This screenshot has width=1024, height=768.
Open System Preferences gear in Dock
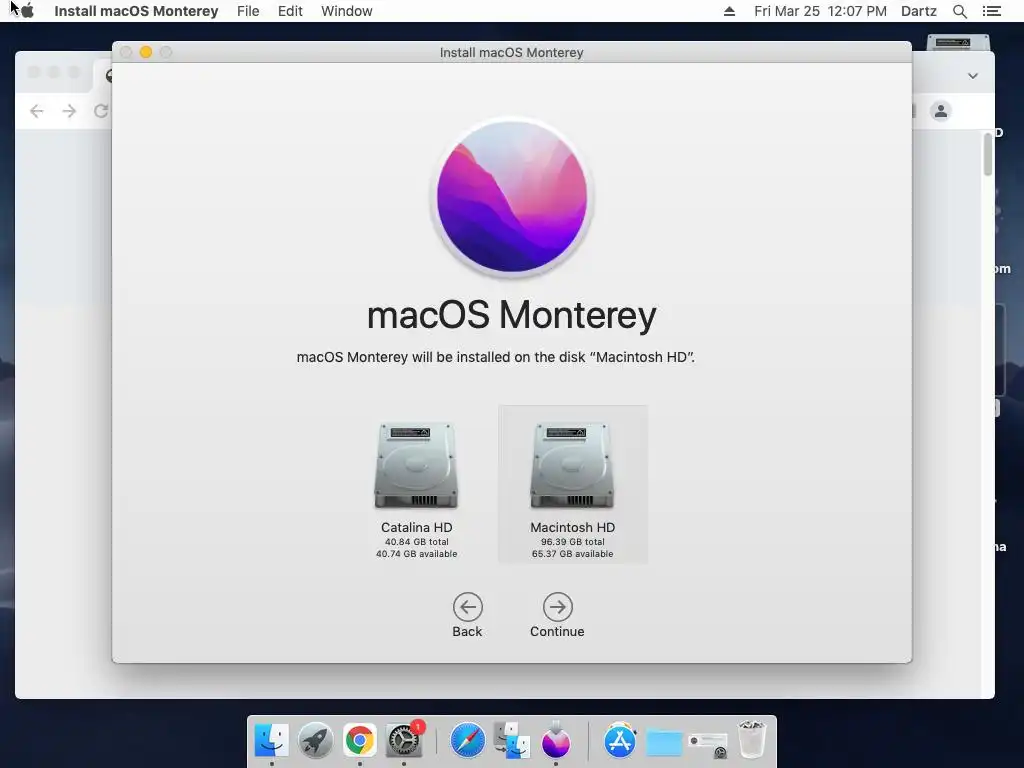[404, 740]
